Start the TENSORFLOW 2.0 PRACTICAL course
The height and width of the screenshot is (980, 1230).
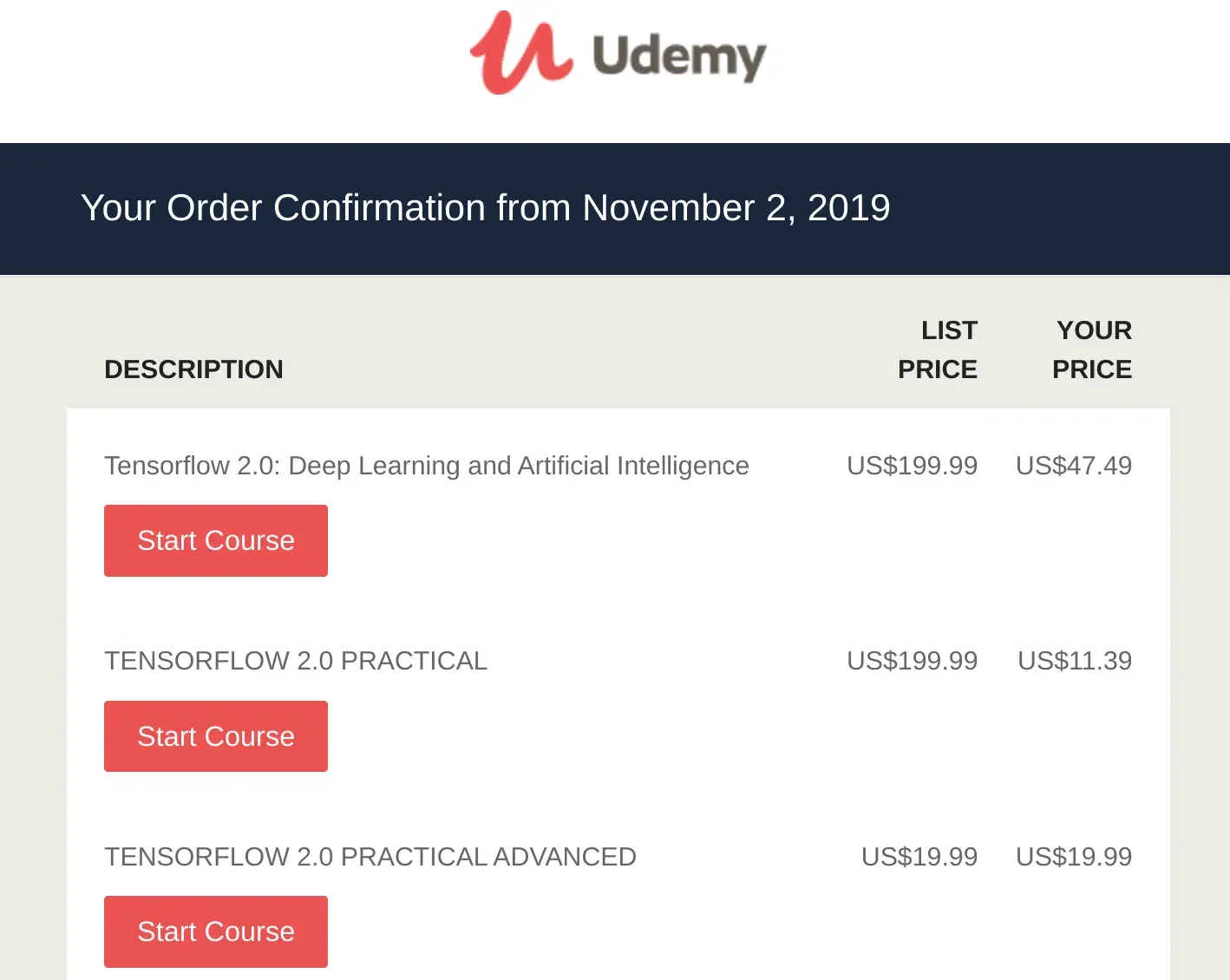[215, 735]
